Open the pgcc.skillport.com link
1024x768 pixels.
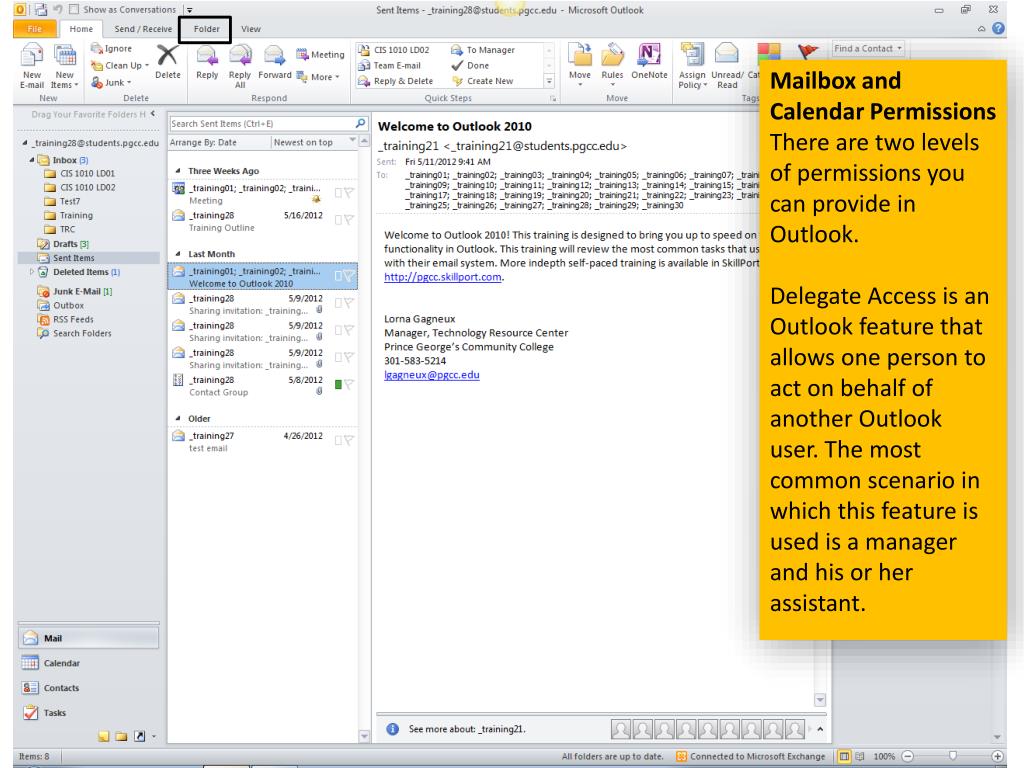(x=443, y=277)
